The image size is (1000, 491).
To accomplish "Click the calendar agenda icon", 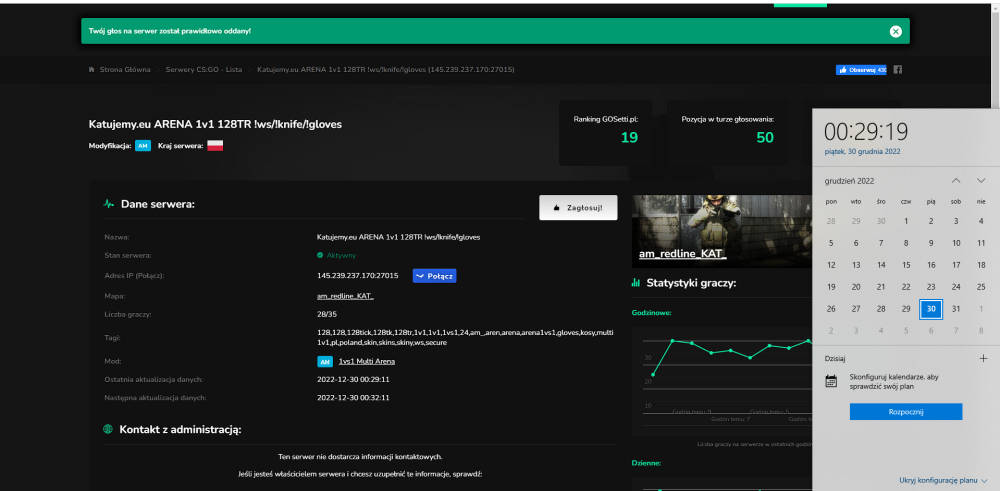I will click(831, 382).
